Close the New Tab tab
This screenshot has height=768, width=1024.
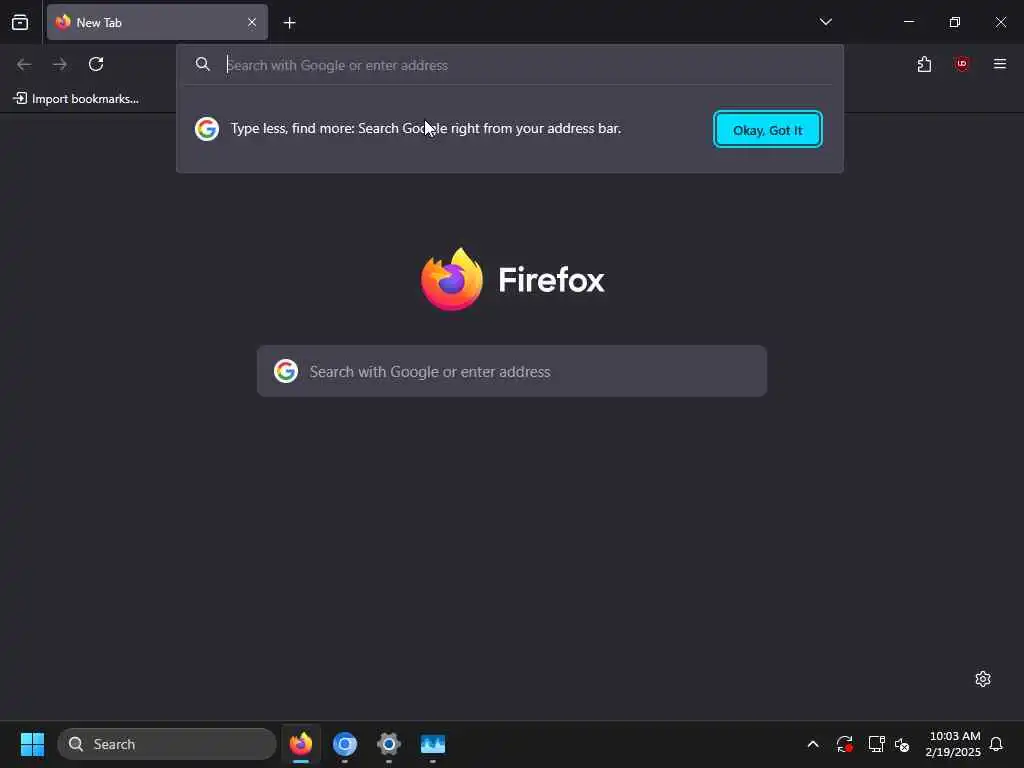tap(252, 22)
